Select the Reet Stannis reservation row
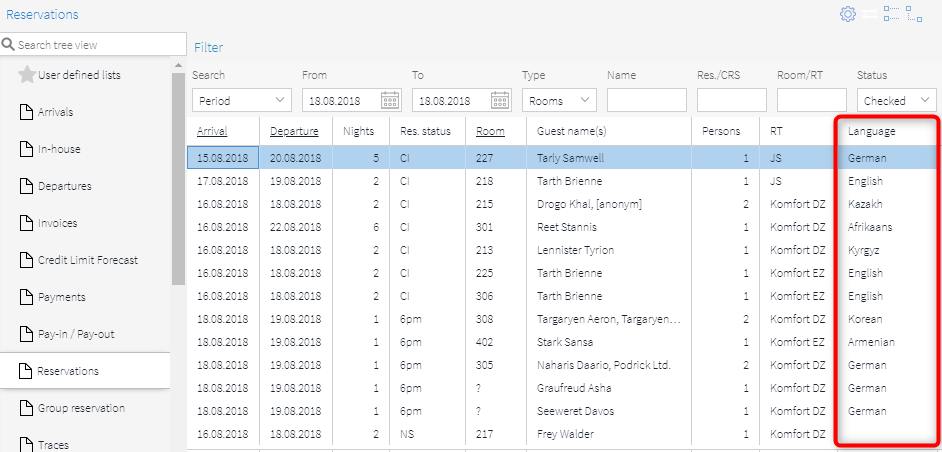Image resolution: width=942 pixels, height=452 pixels. (x=575, y=227)
